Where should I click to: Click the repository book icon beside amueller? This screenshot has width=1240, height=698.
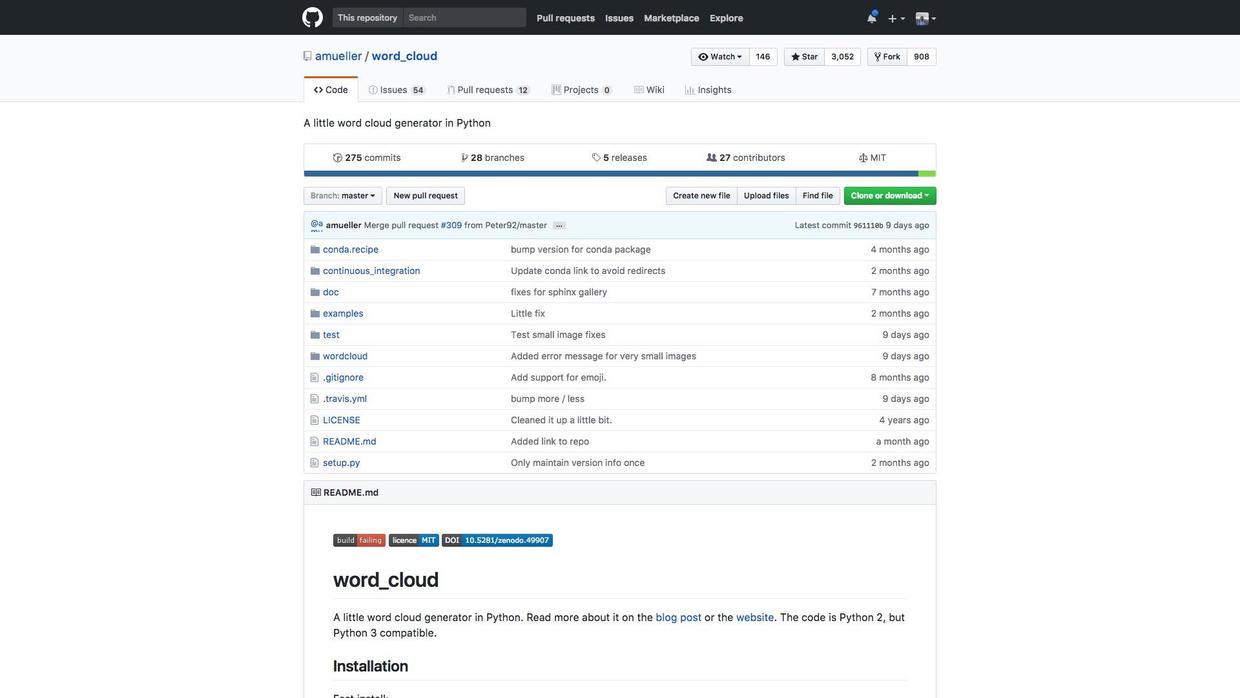[308, 56]
